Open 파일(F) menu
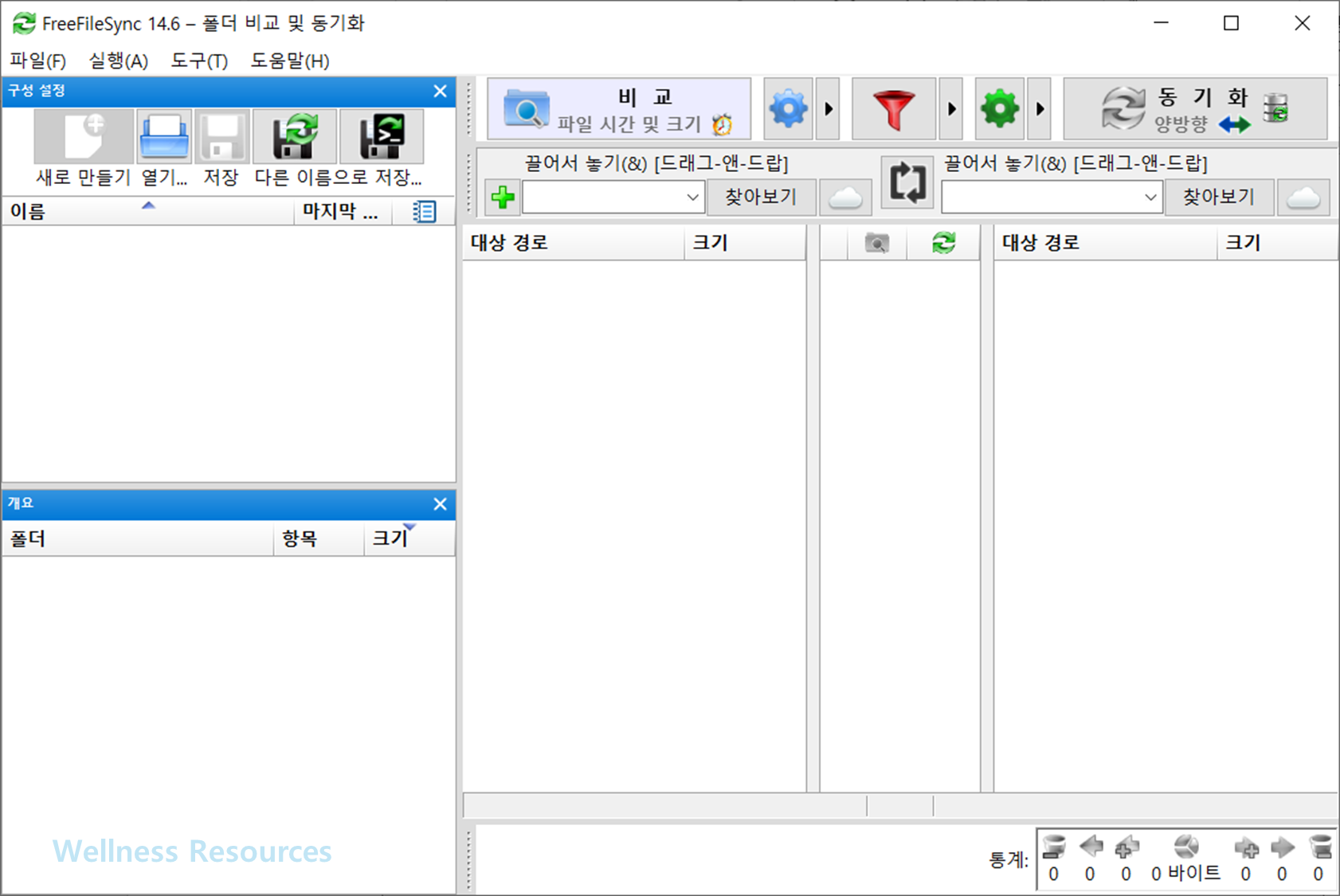Viewport: 1340px width, 896px height. 37,61
